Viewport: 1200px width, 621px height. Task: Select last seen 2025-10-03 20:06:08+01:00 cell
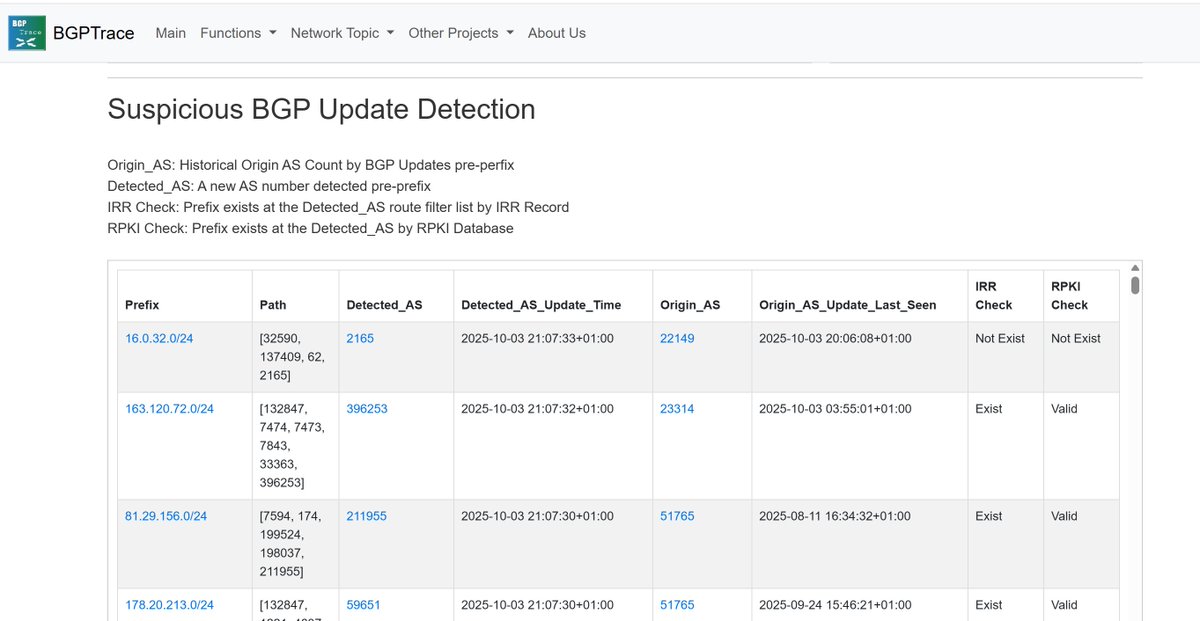(860, 357)
